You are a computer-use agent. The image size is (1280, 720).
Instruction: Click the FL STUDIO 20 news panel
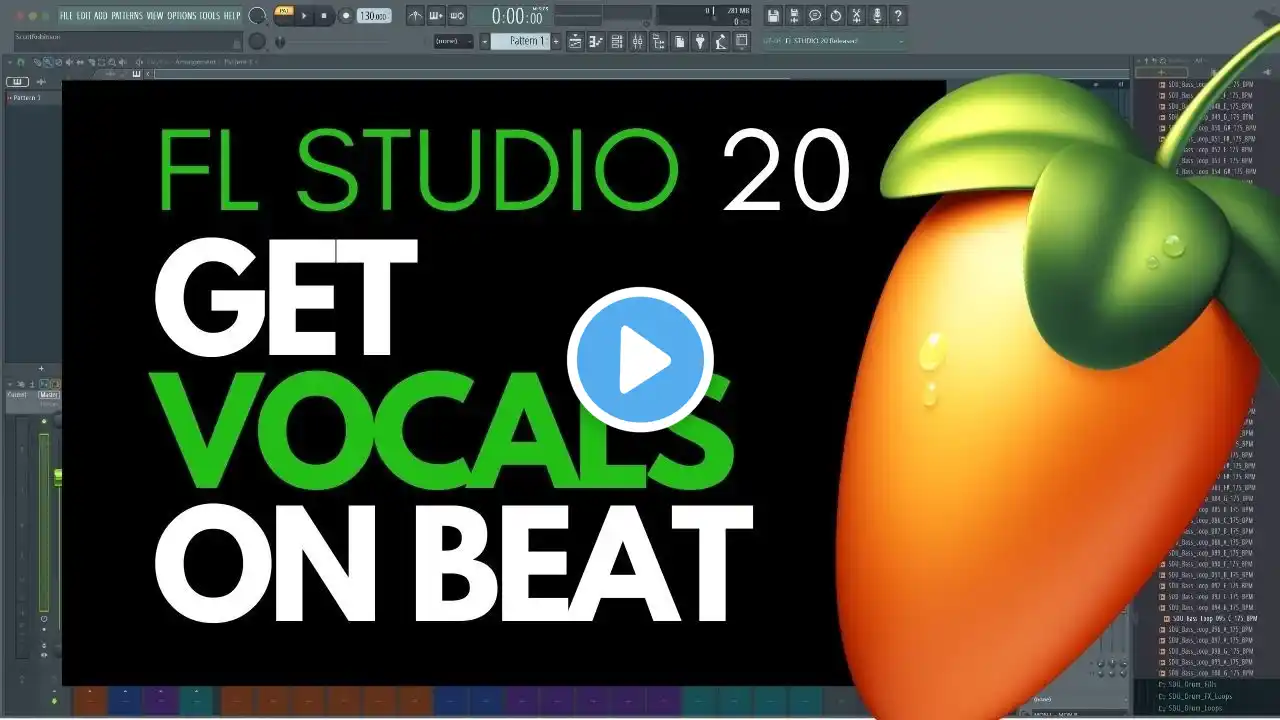click(834, 41)
